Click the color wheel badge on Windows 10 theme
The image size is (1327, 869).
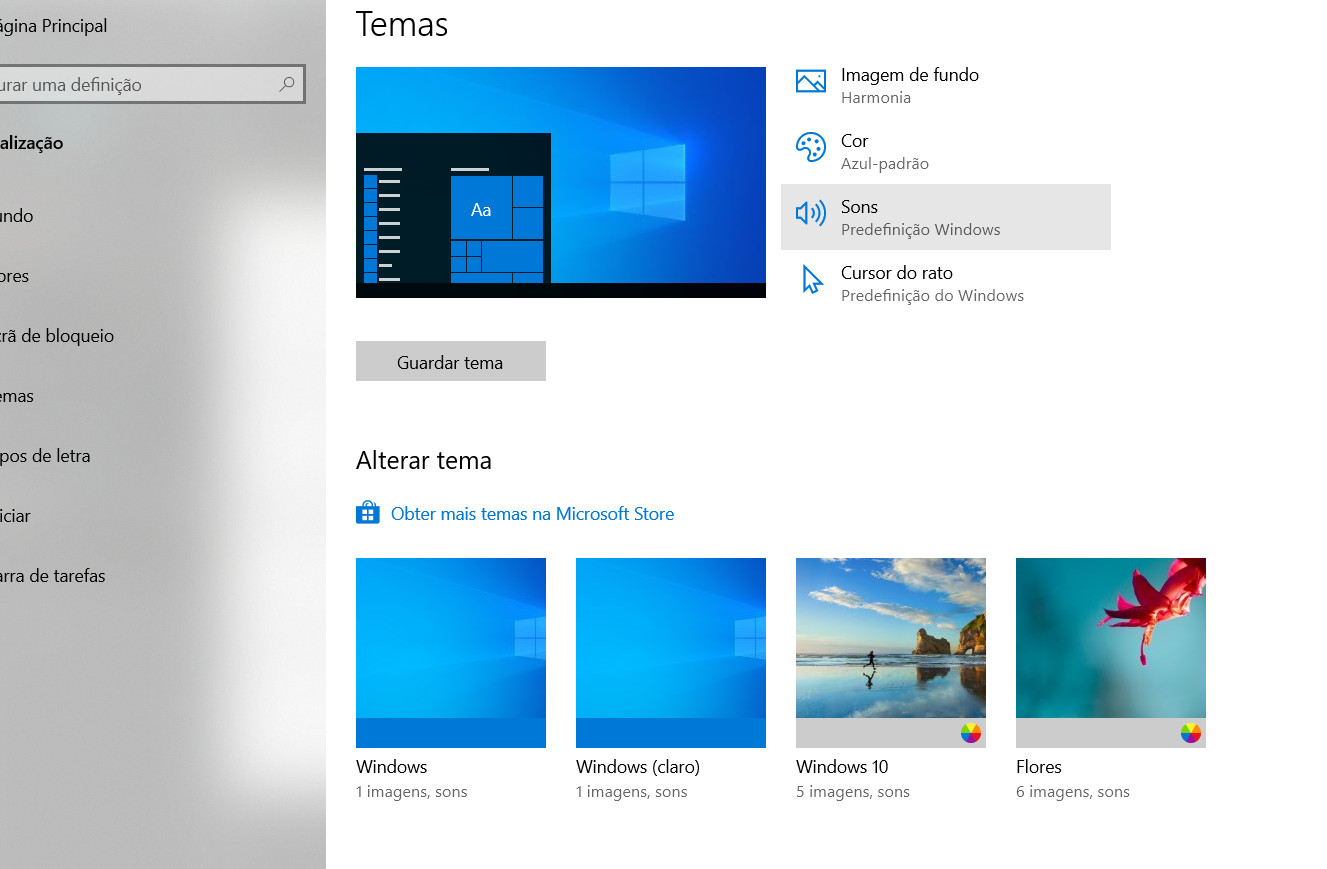pos(969,731)
